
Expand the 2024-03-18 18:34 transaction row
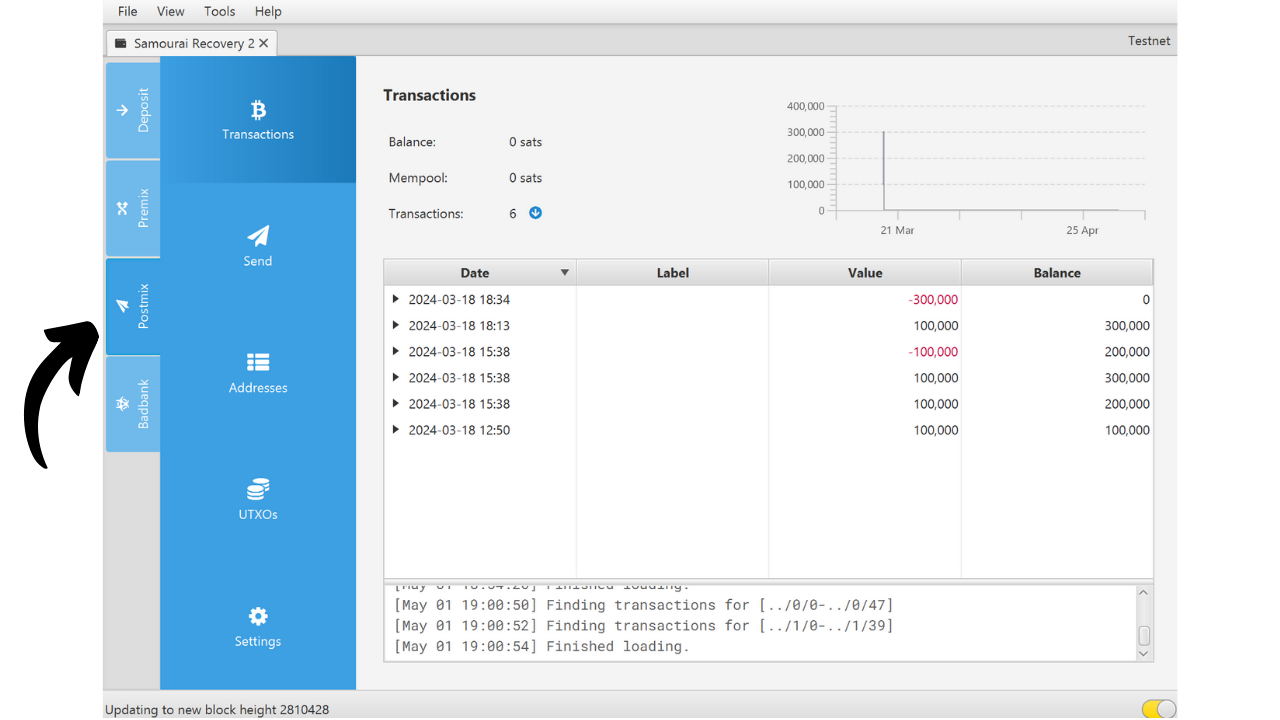click(396, 299)
